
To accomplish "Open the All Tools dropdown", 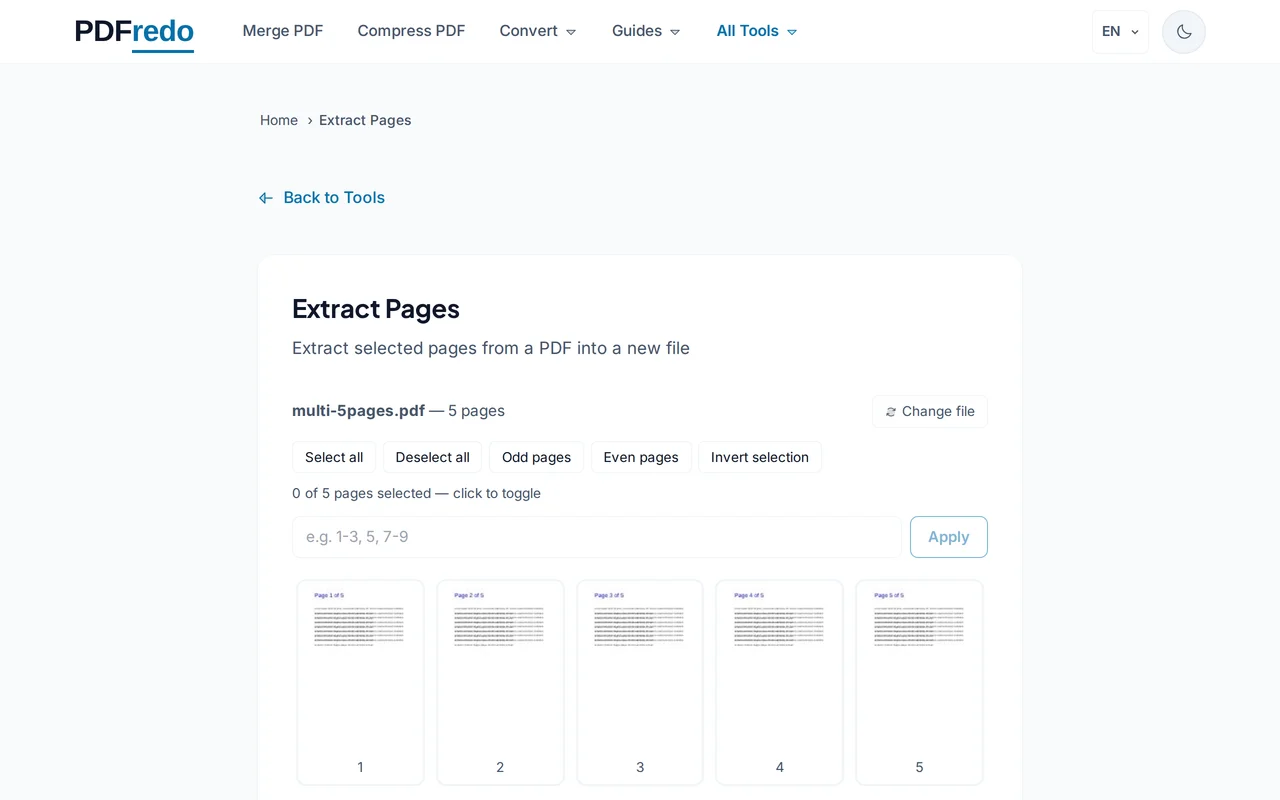I will point(756,31).
